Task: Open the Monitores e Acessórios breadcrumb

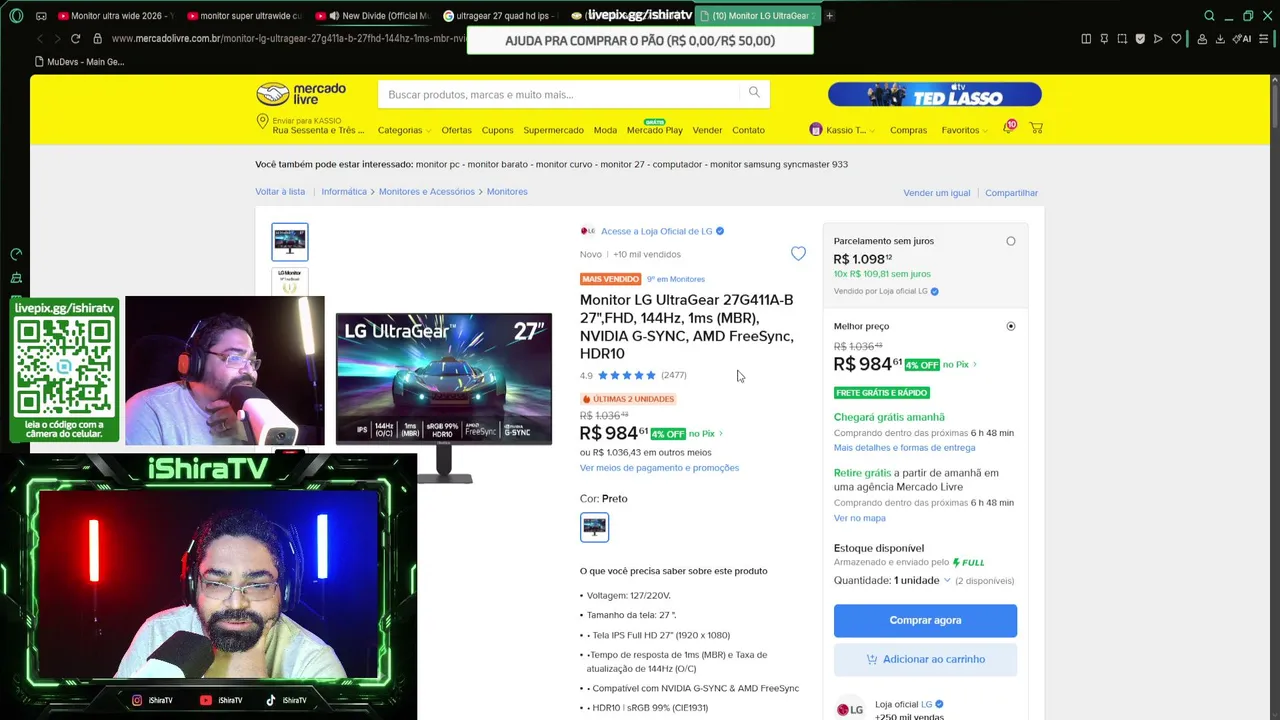Action: [x=426, y=192]
